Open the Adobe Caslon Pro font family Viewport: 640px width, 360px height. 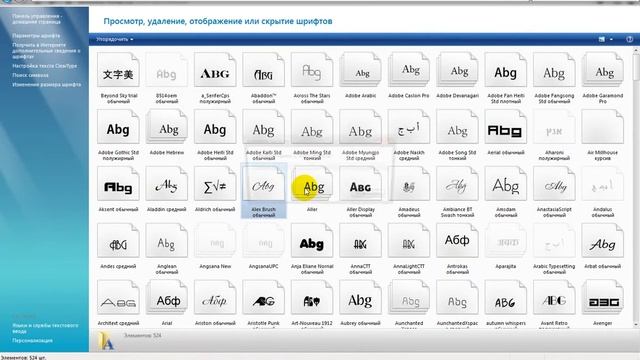point(409,70)
